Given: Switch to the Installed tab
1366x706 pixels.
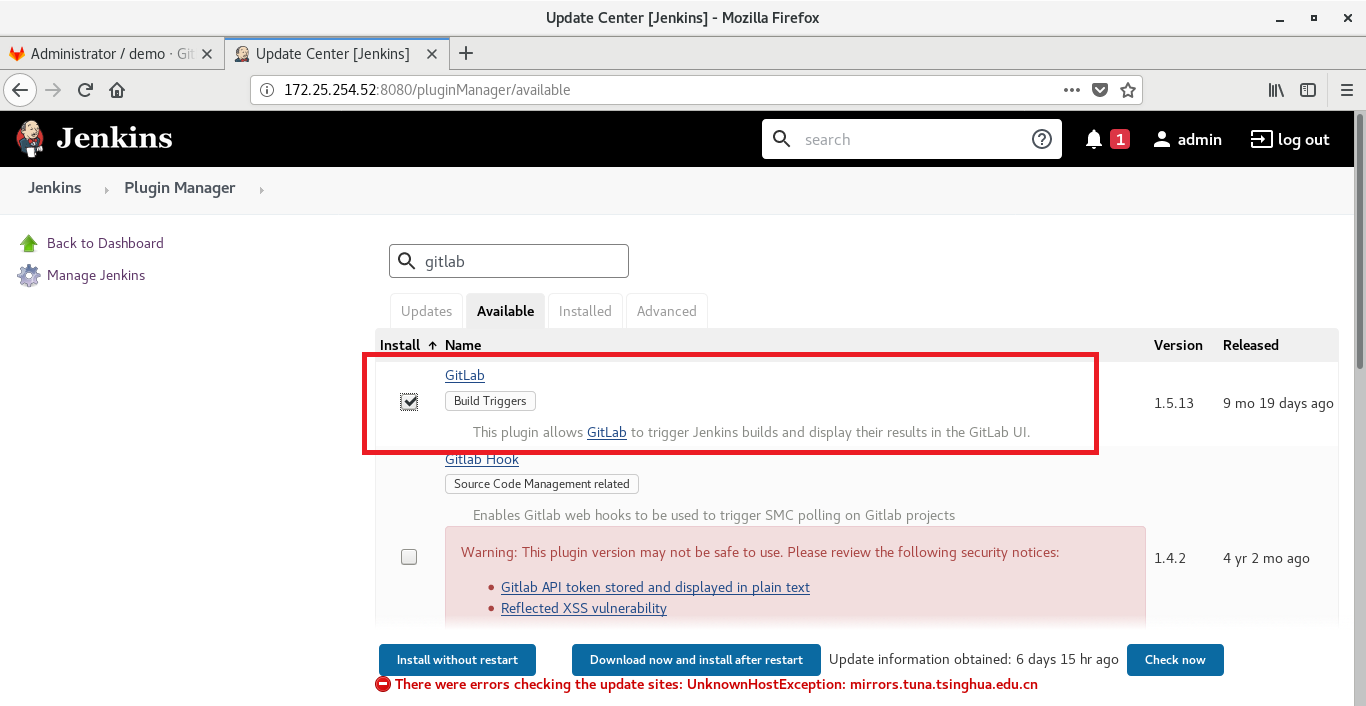Looking at the screenshot, I should pyautogui.click(x=585, y=311).
